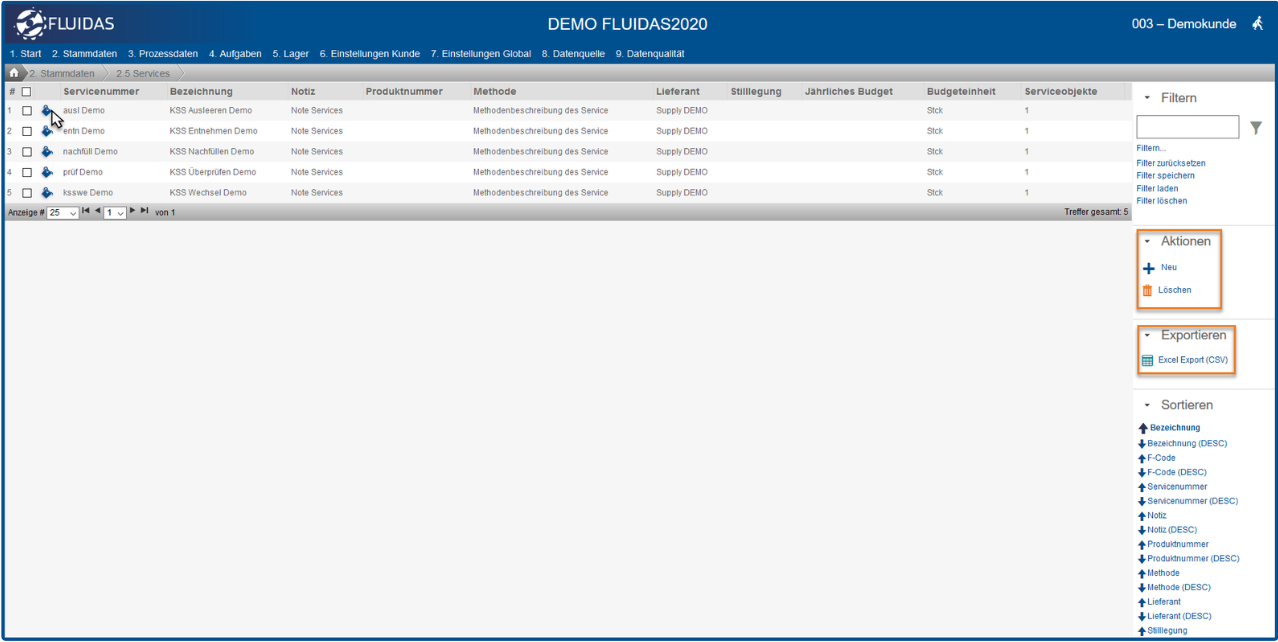Open the page number dropdown in the pager

coord(115,213)
